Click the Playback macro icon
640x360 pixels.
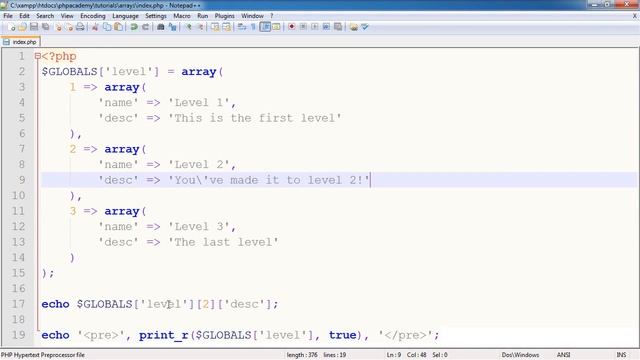point(314,27)
